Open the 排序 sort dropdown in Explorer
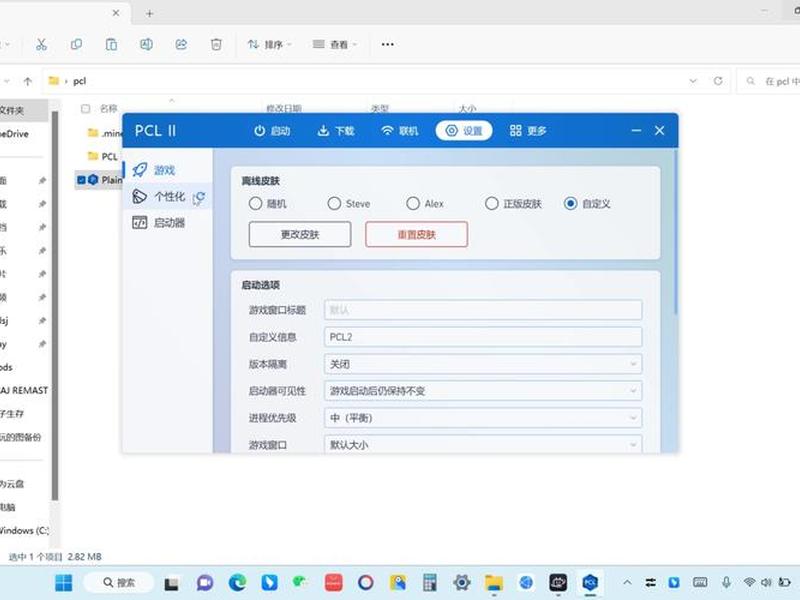The width and height of the screenshot is (800, 600). pyautogui.click(x=269, y=44)
